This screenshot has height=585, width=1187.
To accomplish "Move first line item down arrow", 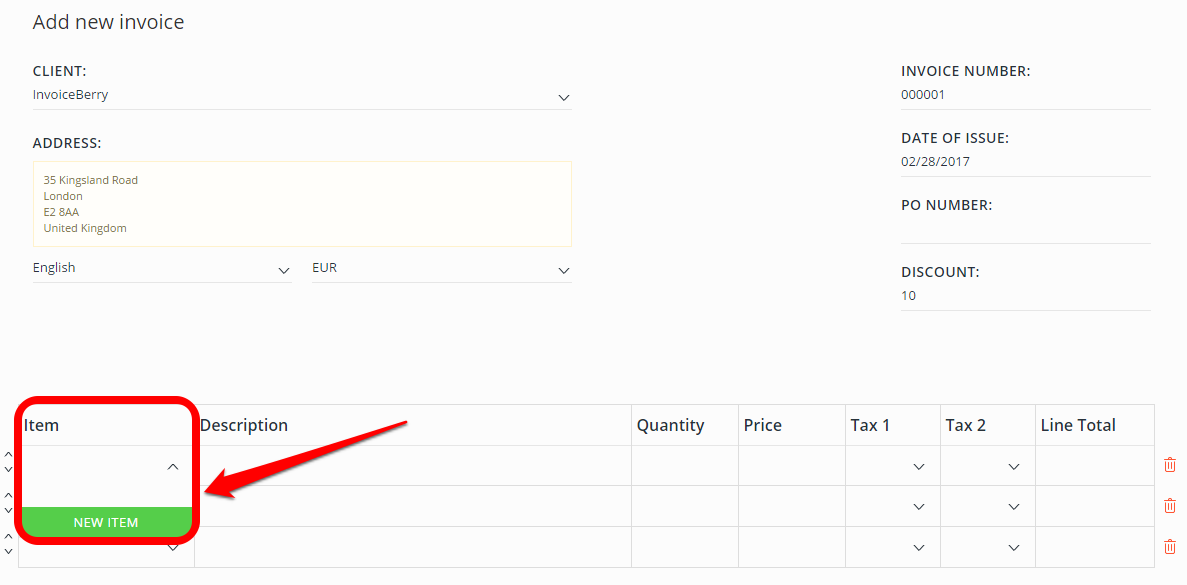I will point(8,470).
